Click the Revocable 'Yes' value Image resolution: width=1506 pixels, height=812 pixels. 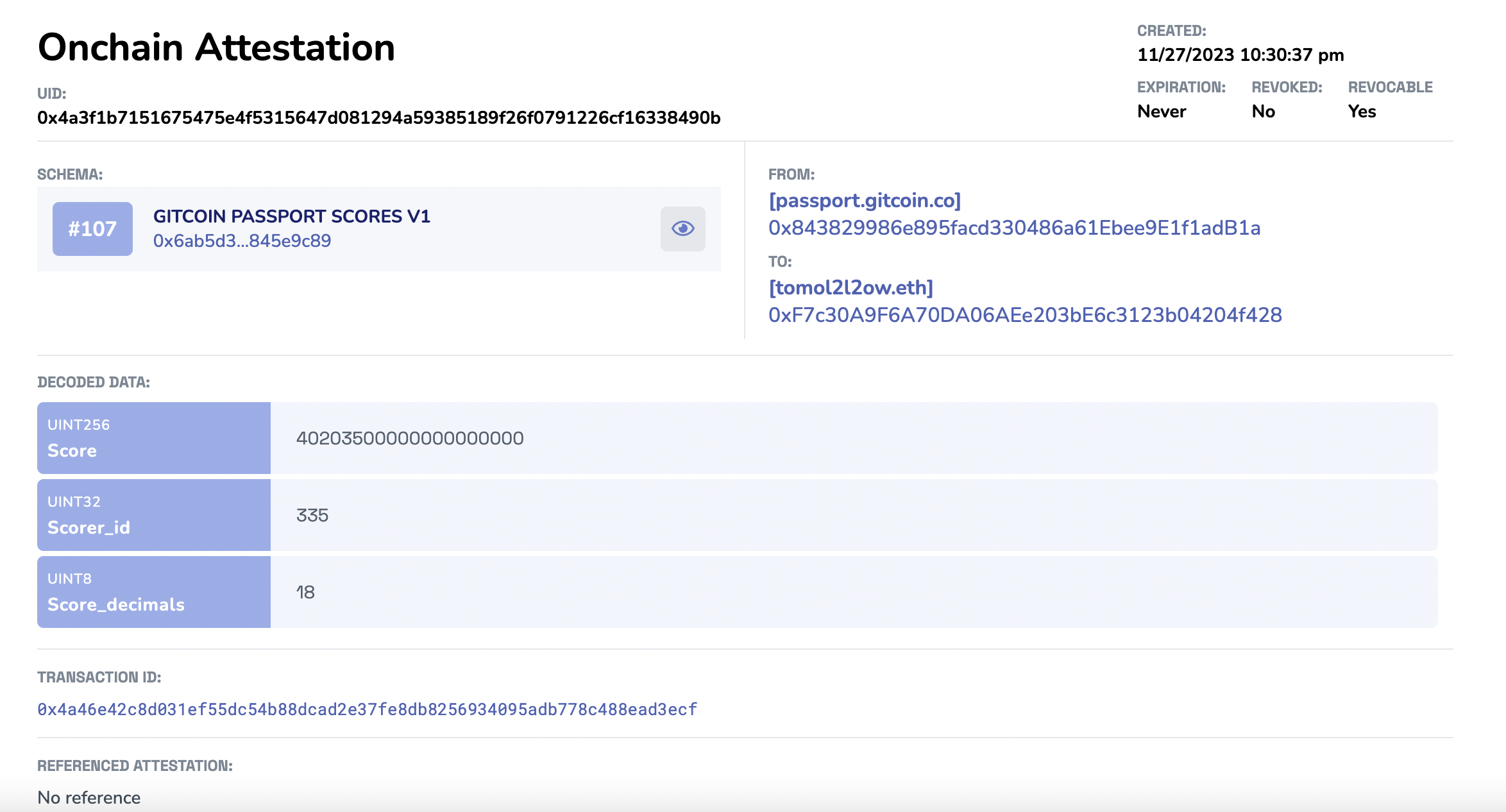[1362, 112]
